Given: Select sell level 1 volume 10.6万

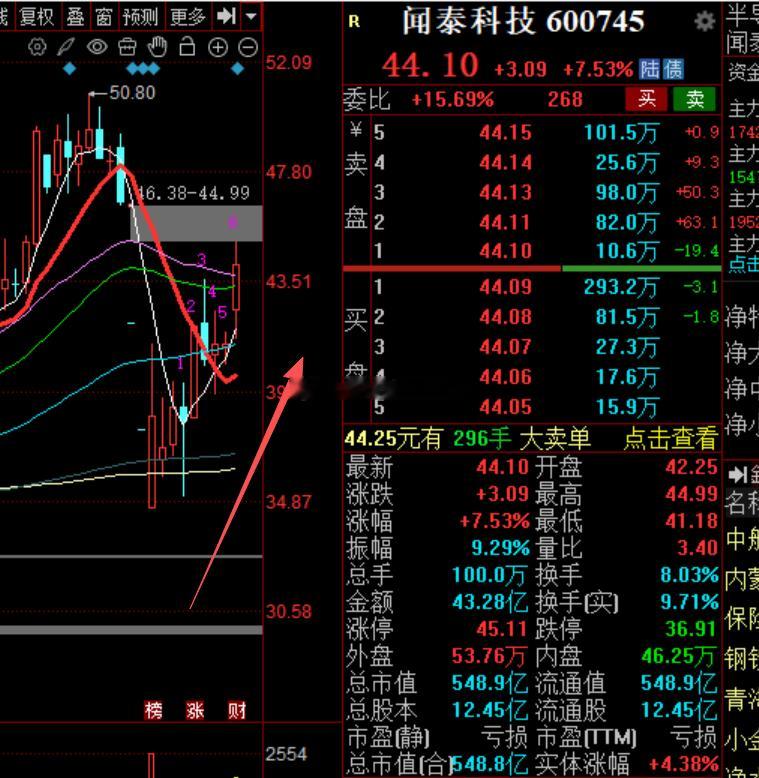Looking at the screenshot, I should (627, 251).
